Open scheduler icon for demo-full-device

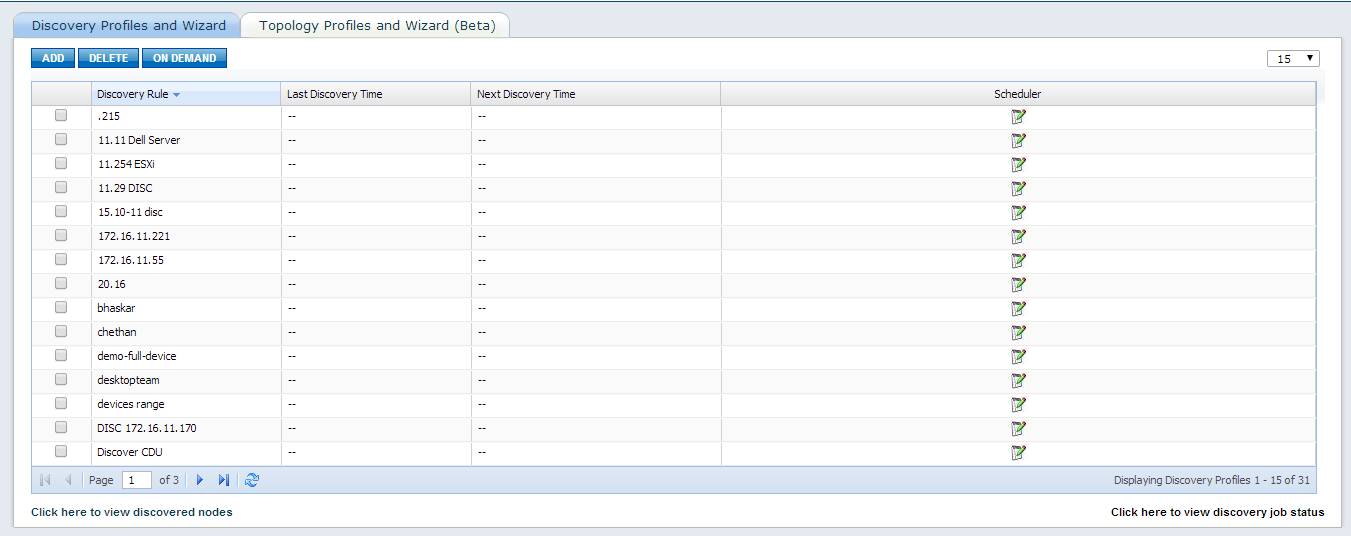pos(1018,357)
